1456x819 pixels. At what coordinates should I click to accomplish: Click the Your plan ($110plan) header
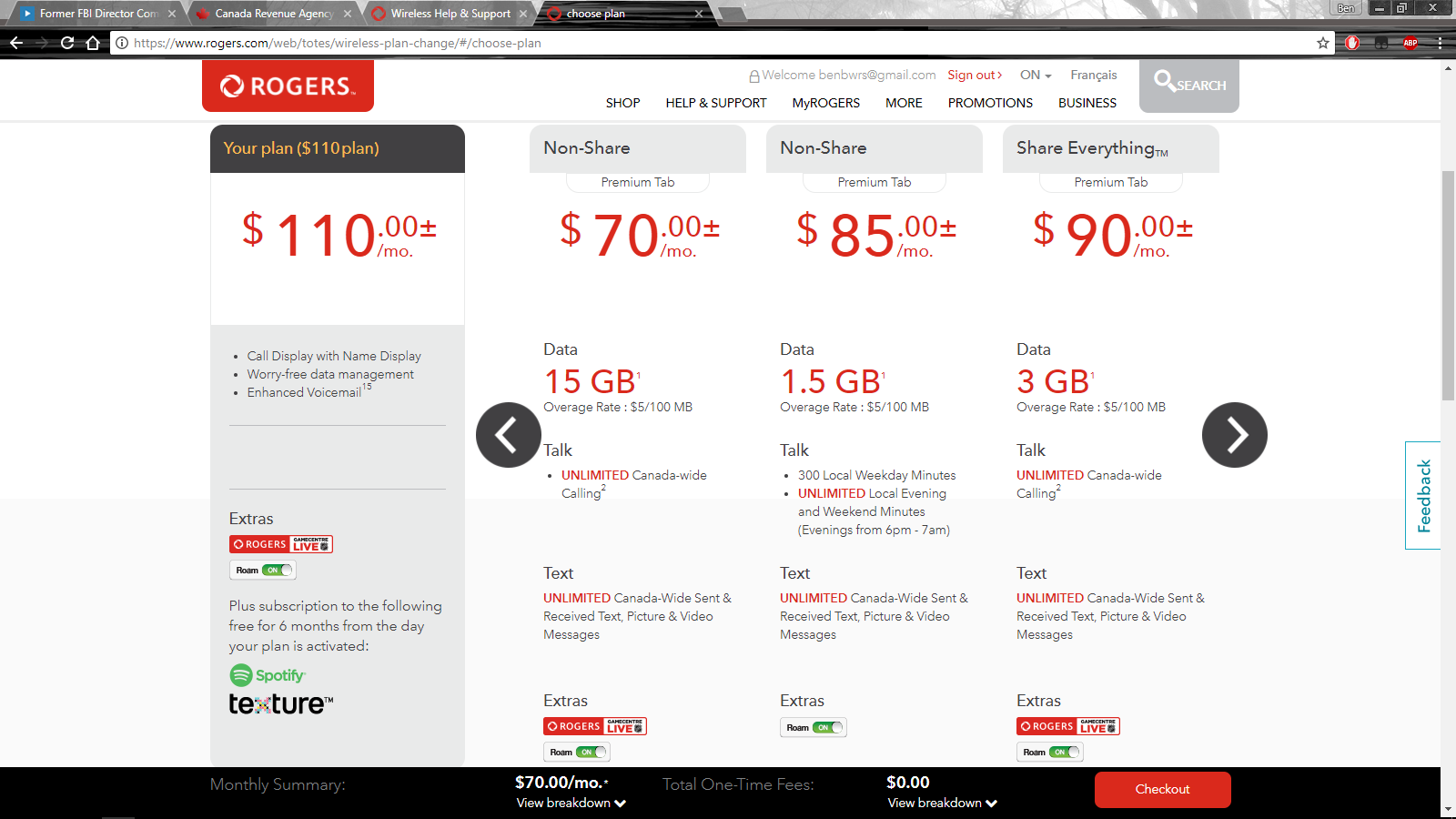(x=338, y=148)
